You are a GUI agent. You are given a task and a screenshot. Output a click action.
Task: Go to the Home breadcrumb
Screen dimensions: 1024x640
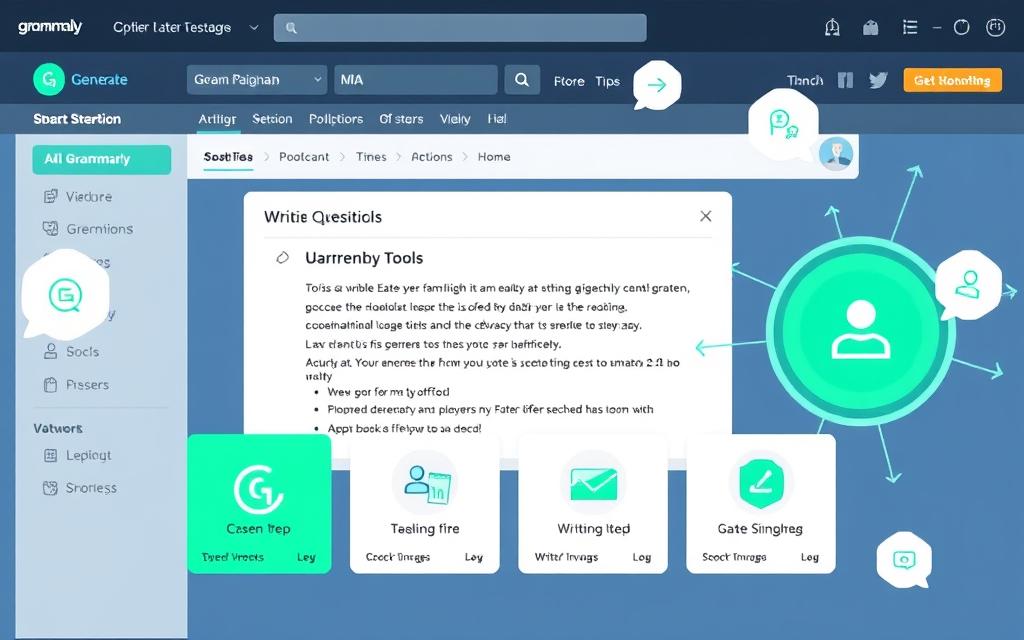point(494,157)
